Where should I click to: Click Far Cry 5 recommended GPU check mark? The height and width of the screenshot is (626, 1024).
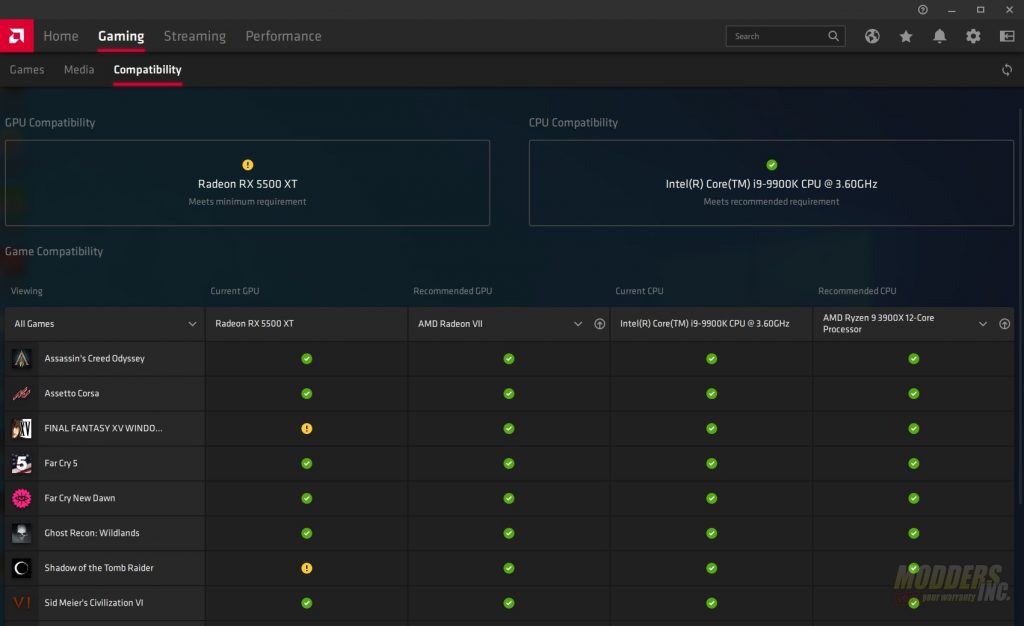tap(509, 463)
